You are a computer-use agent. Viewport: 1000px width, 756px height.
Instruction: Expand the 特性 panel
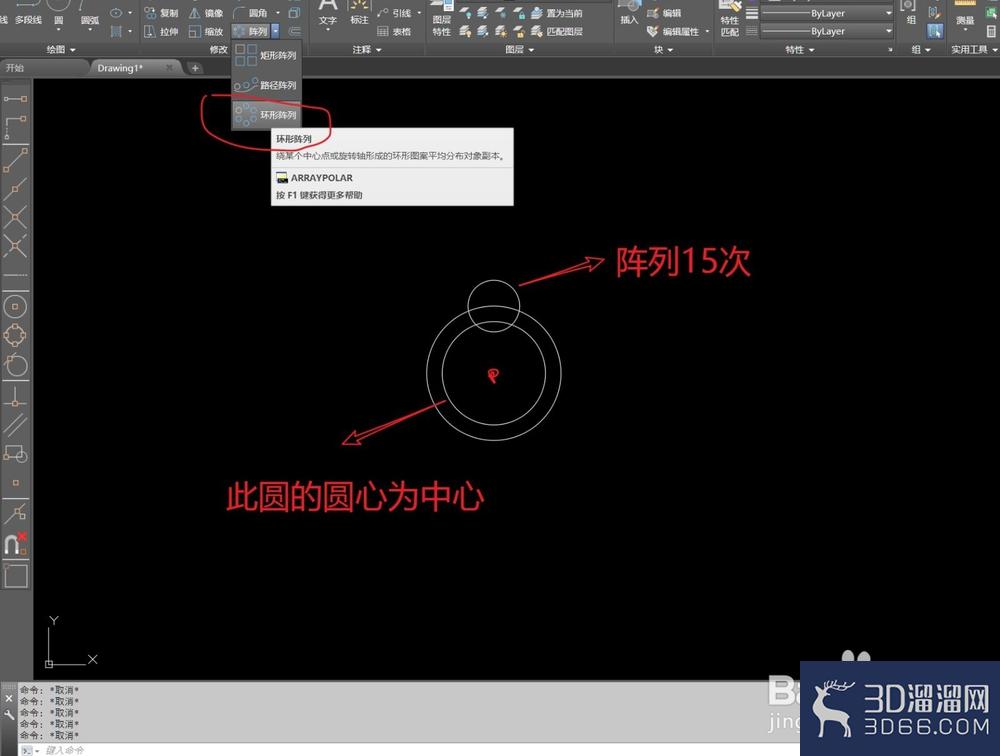click(800, 49)
